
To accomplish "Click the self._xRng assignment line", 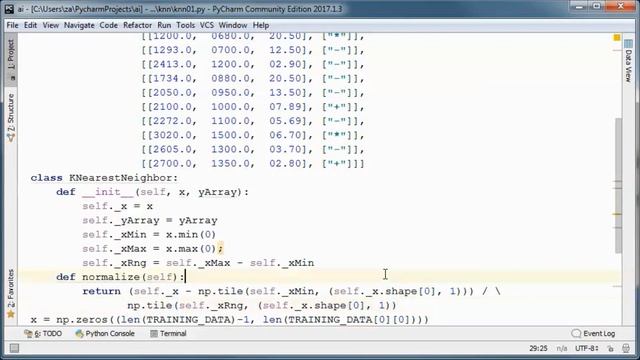I will (198, 263).
